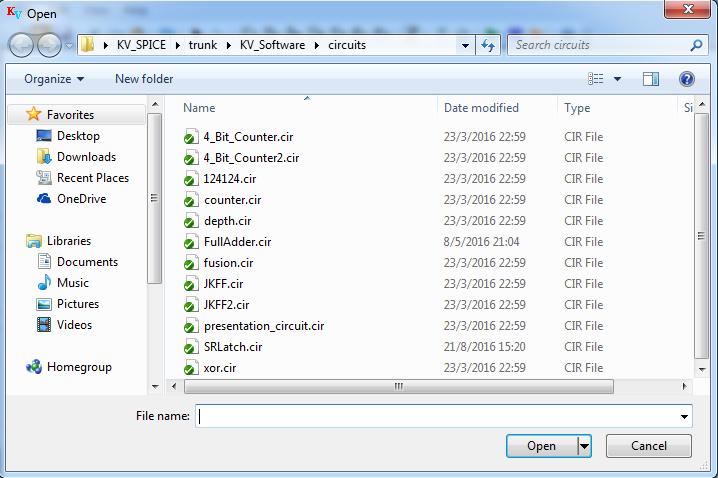Open the Open button split dropdown arrow
This screenshot has width=718, height=478.
pos(584,446)
